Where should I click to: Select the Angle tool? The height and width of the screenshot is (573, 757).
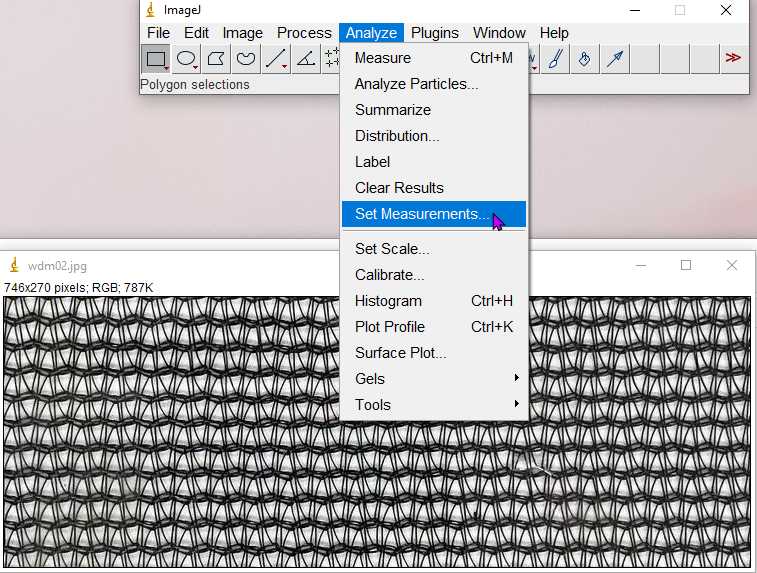306,59
